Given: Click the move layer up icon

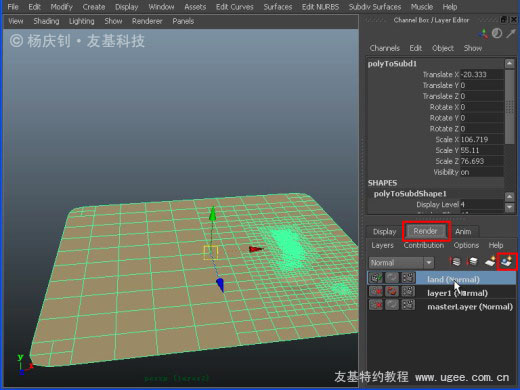Looking at the screenshot, I should click(455, 262).
